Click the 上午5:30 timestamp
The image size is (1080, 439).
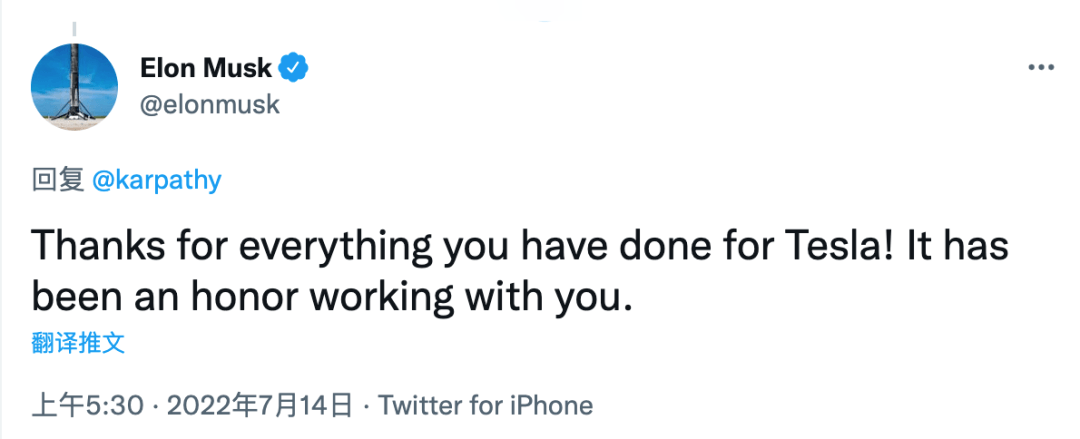pos(88,405)
